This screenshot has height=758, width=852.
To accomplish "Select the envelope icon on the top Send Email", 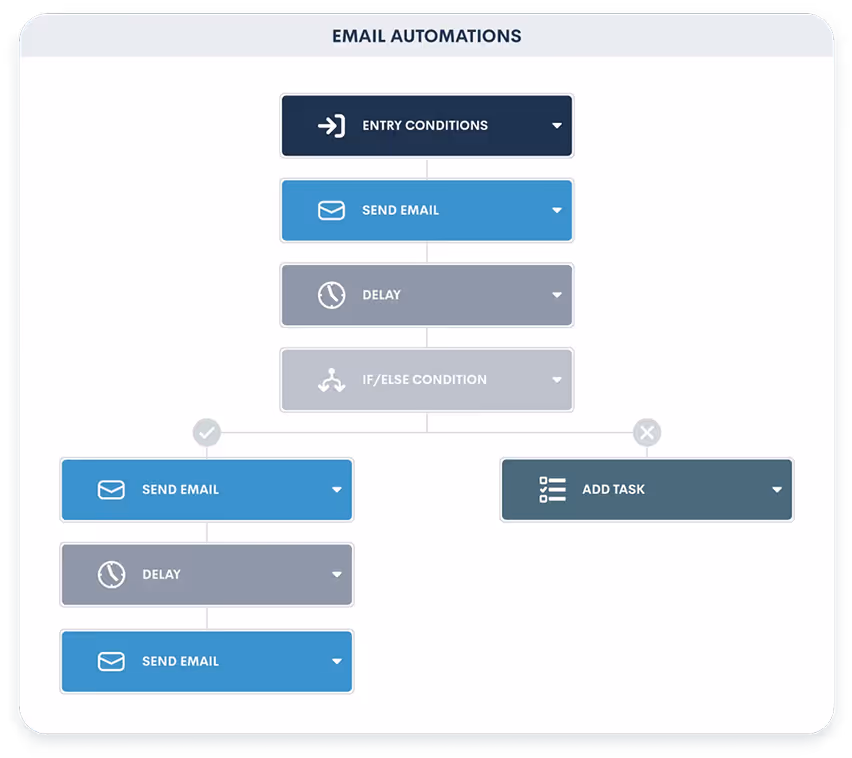I will coord(331,210).
